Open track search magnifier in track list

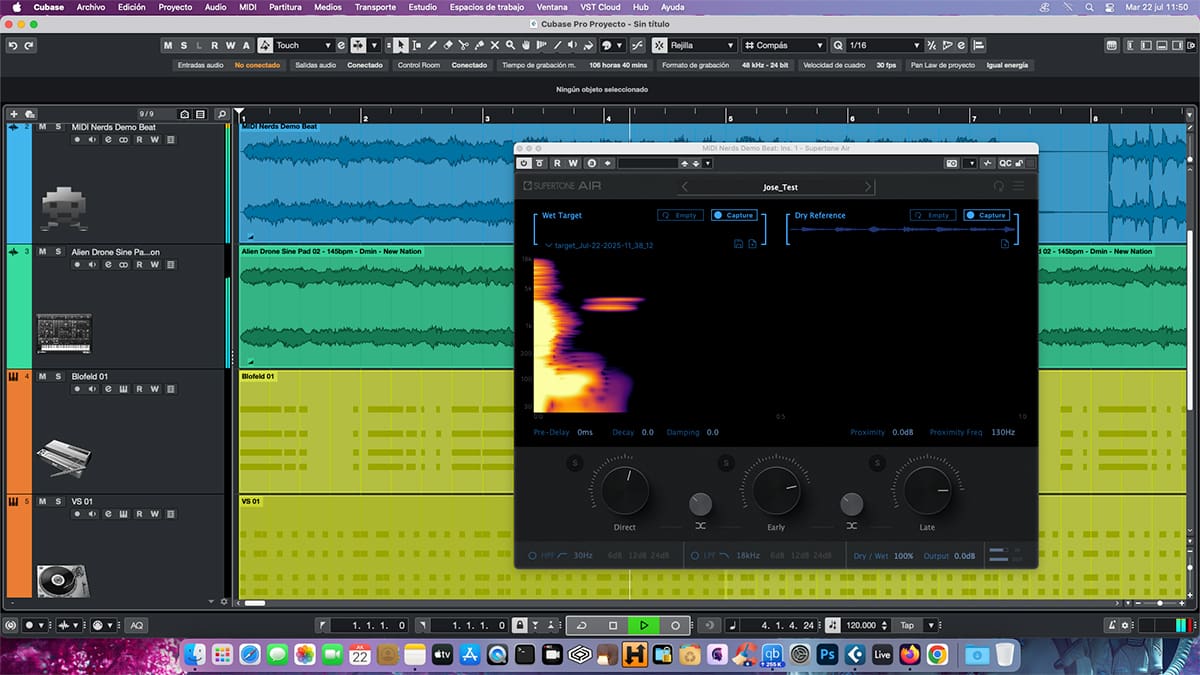pos(222,114)
